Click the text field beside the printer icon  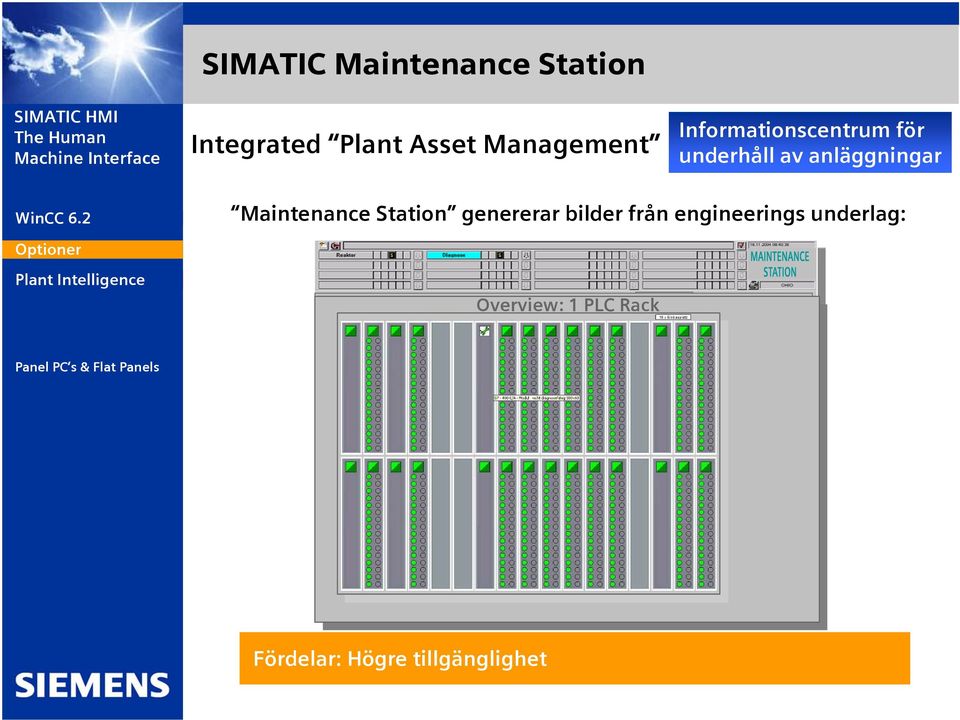coord(787,285)
